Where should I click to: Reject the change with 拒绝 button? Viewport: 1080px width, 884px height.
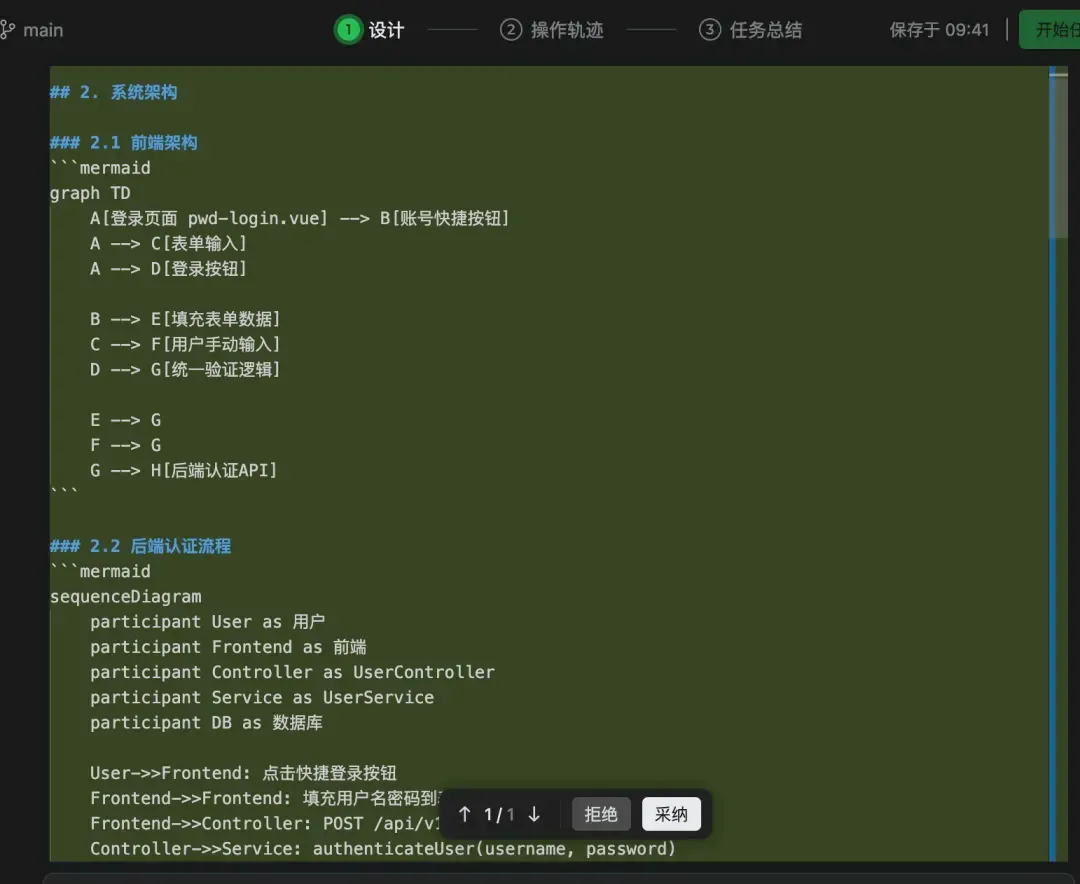point(601,814)
